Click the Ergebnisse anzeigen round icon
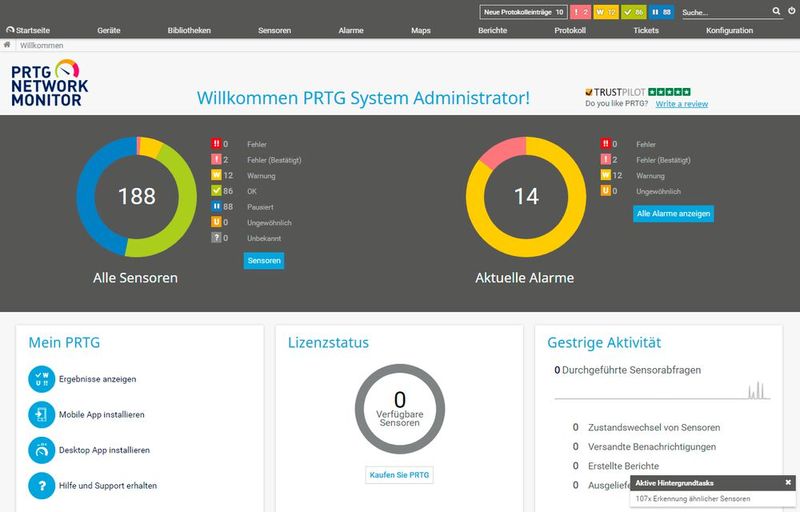The image size is (800, 512). coord(41,379)
